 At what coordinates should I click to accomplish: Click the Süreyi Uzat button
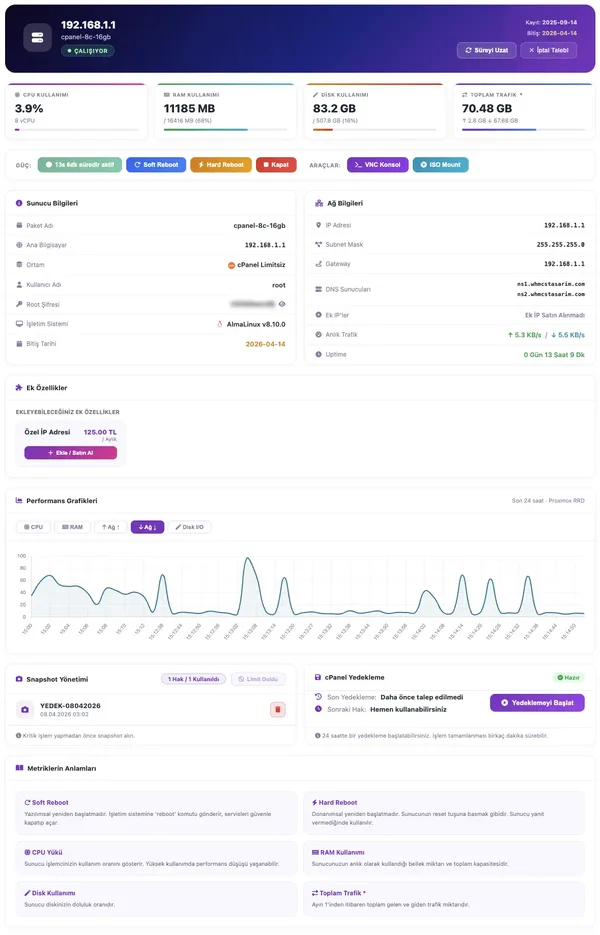coord(487,50)
